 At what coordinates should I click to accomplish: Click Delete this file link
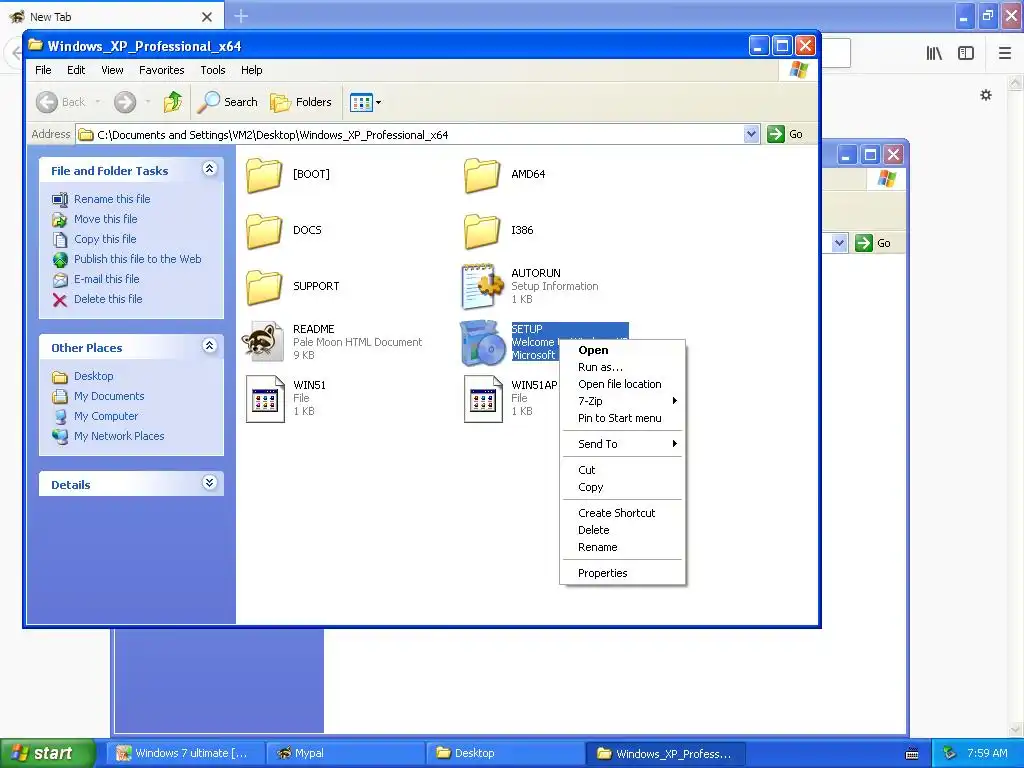108,299
